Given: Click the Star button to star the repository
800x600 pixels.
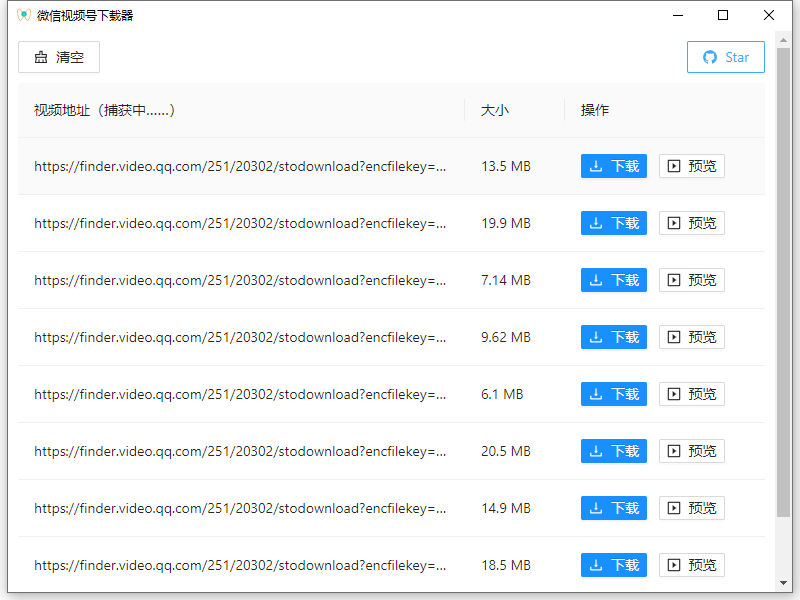Looking at the screenshot, I should coord(725,57).
